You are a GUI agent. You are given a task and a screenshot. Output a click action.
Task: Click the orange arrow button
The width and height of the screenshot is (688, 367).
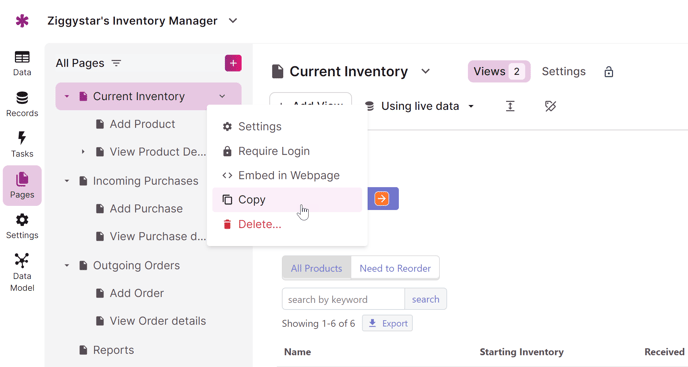coord(382,198)
